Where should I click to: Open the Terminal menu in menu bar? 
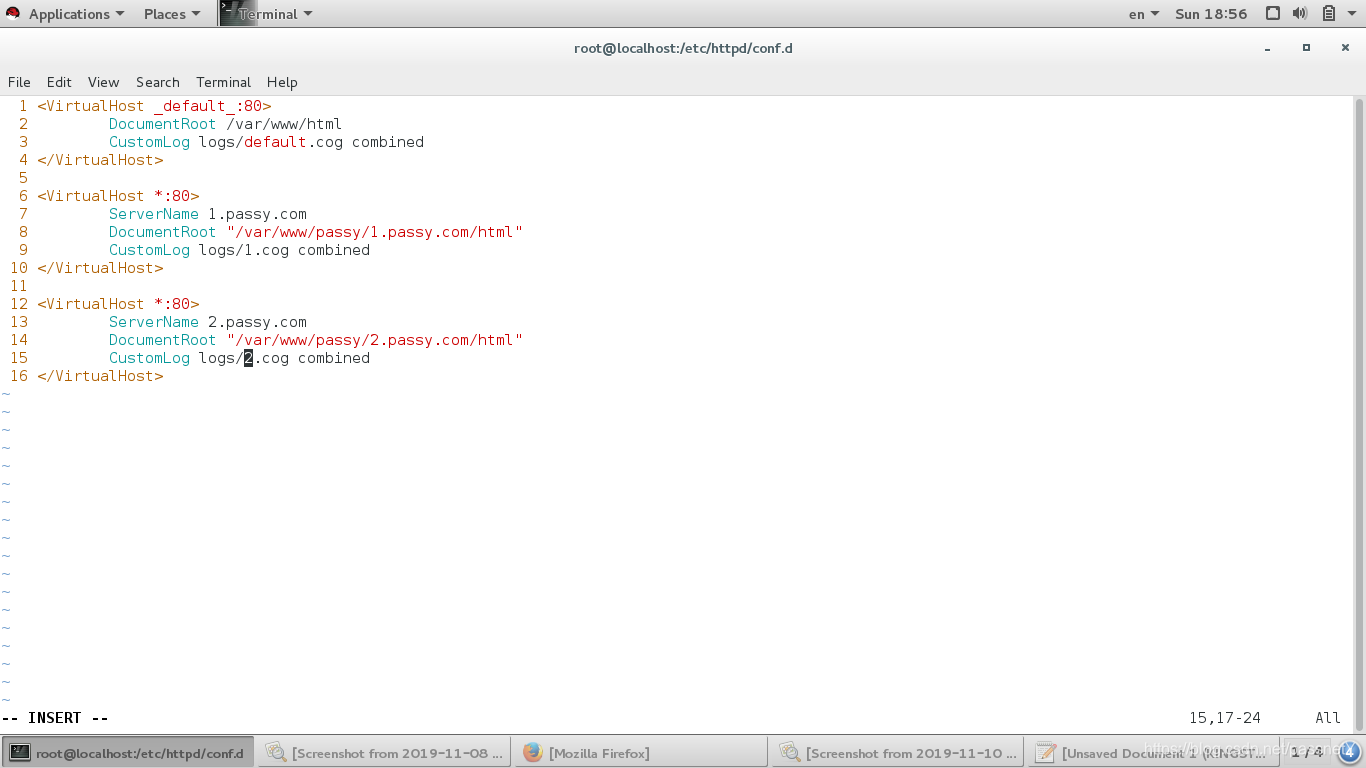pos(223,82)
